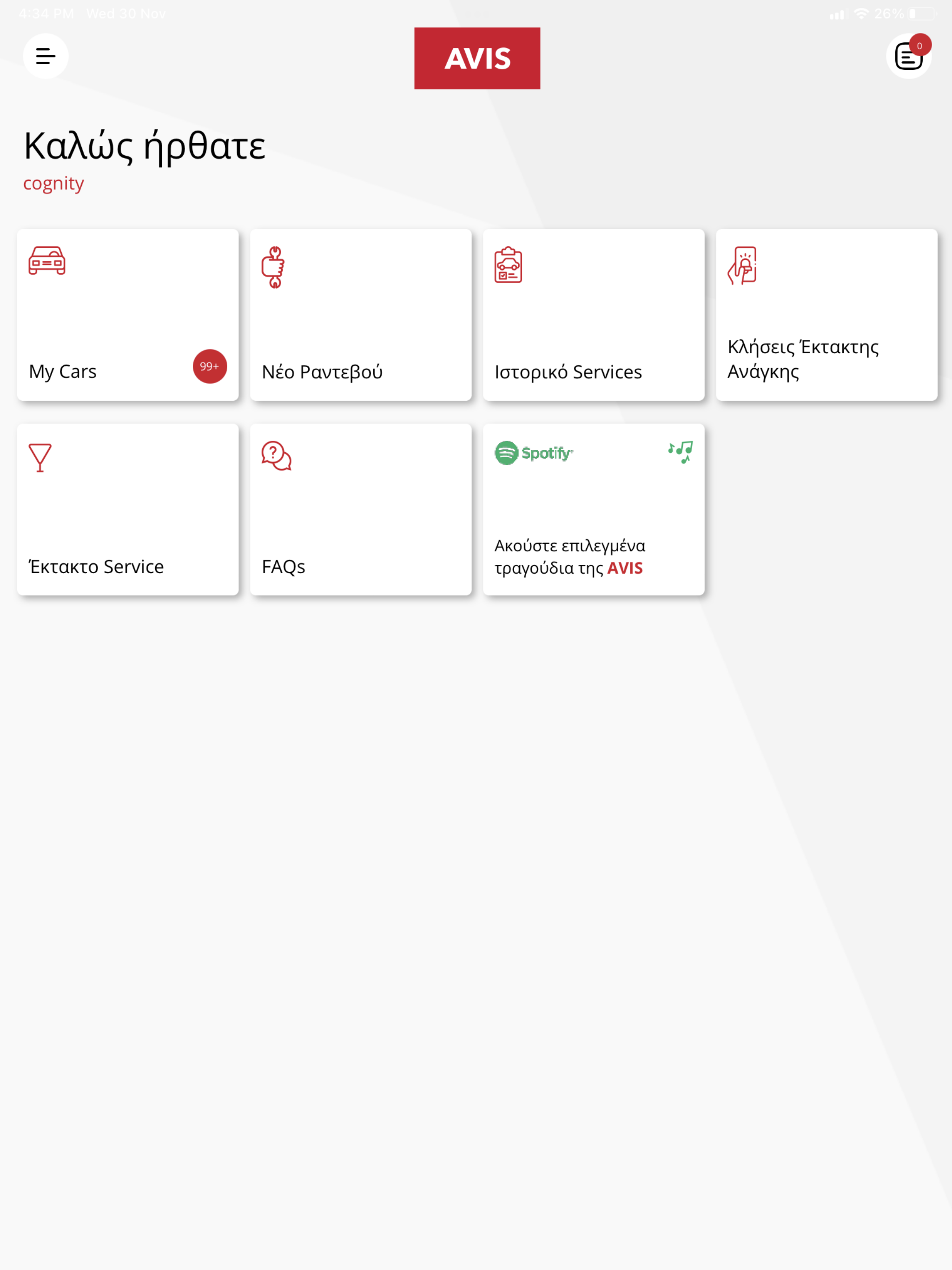Open the FAQs label

click(284, 567)
